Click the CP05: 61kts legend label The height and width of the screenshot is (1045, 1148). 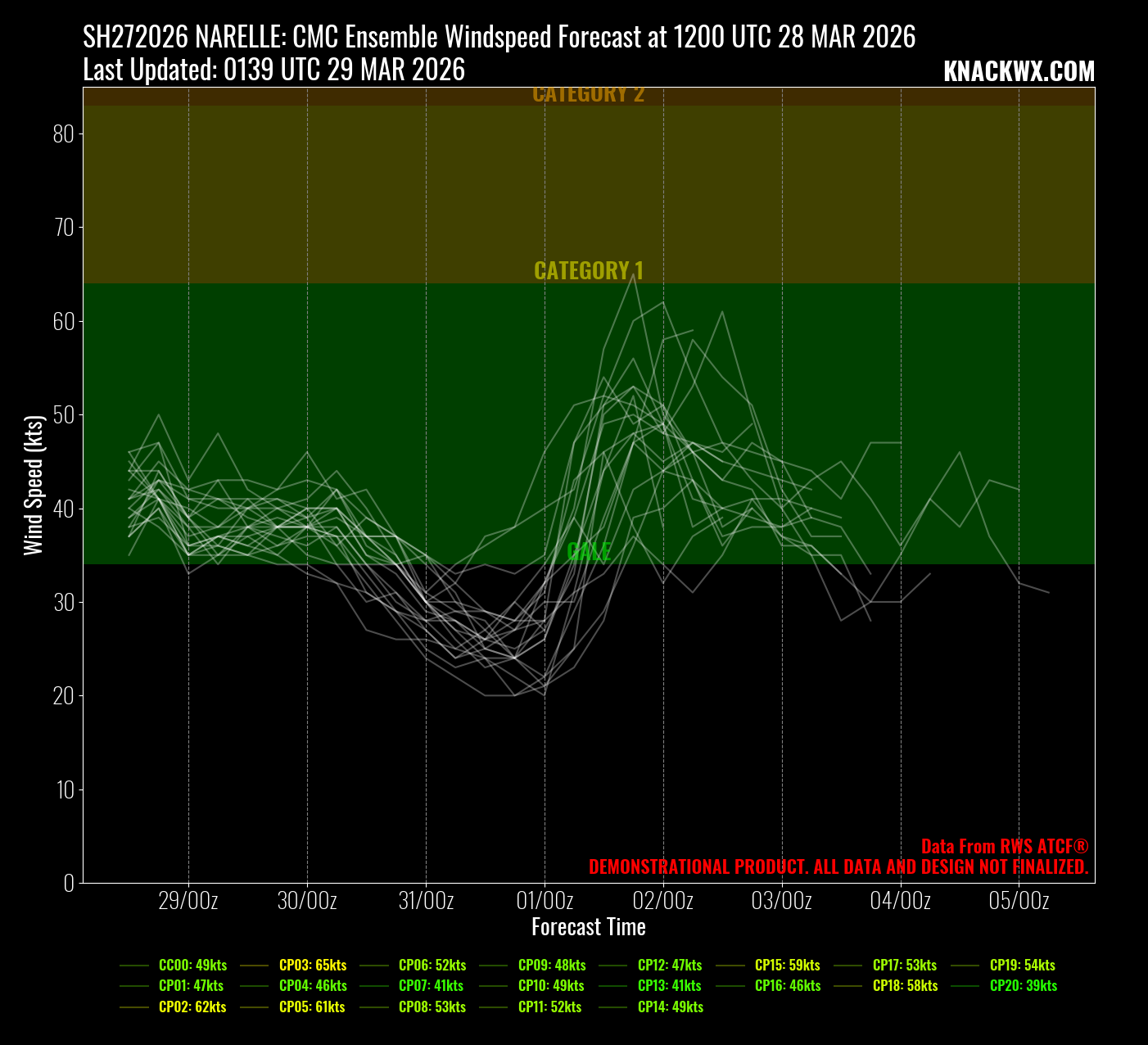pos(312,1007)
